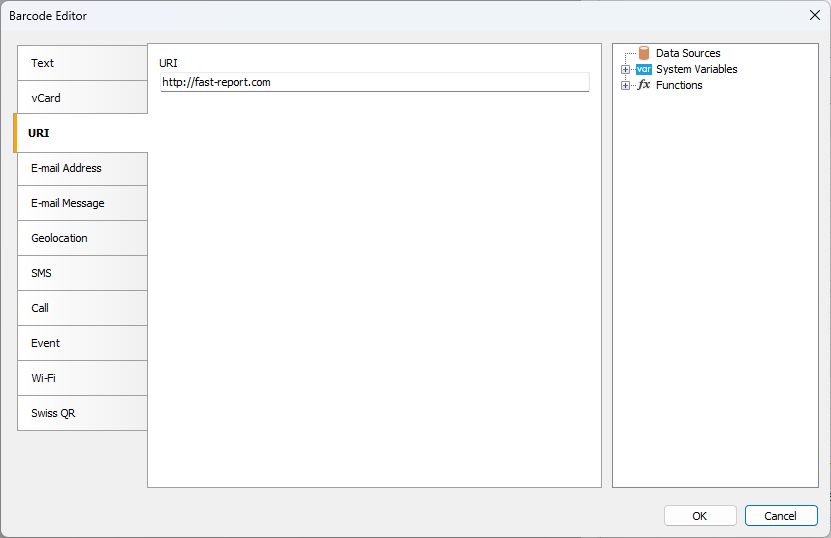Switch to the vCard tab
This screenshot has width=831, height=538.
coord(82,98)
